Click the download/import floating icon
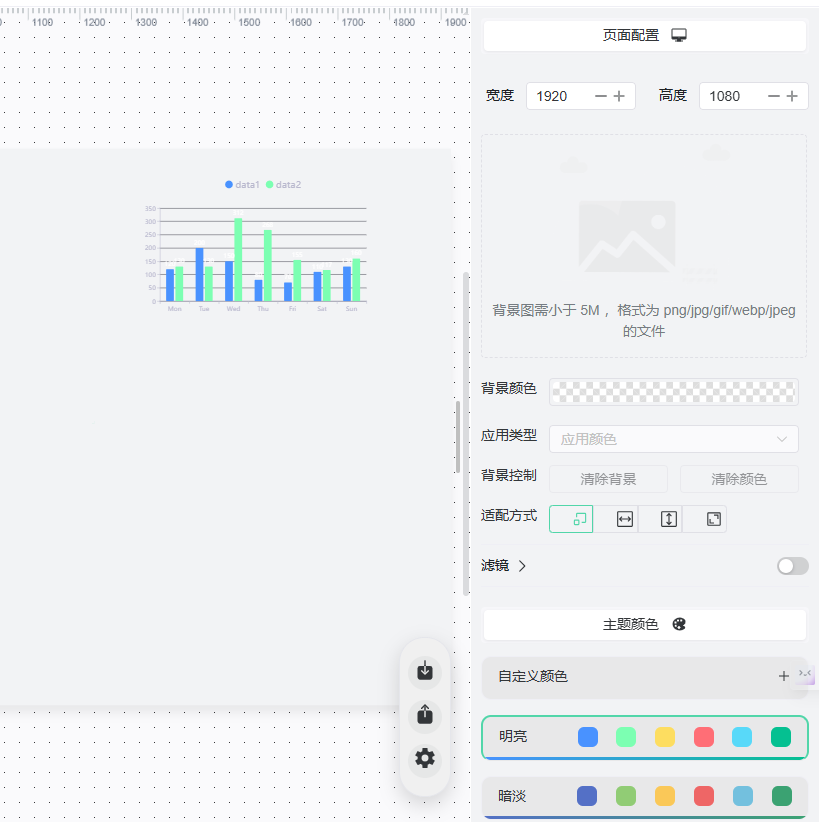This screenshot has width=819, height=822. tap(425, 672)
